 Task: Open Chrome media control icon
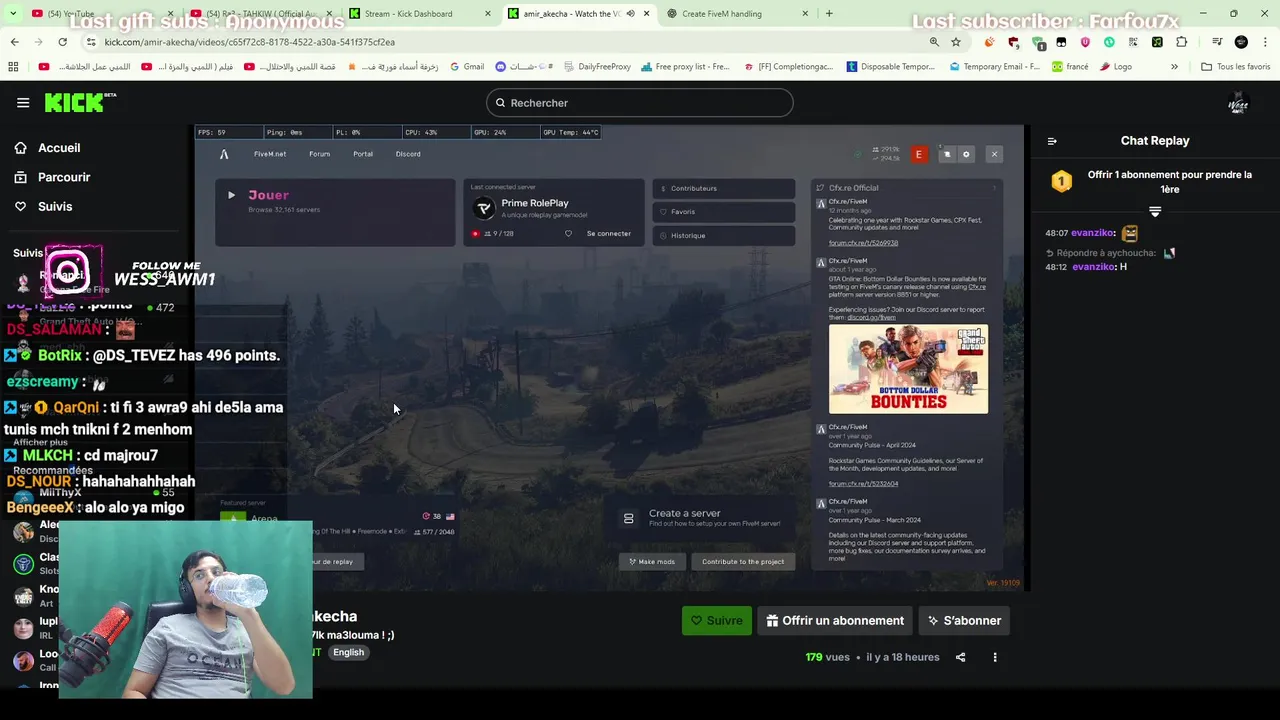[1217, 42]
